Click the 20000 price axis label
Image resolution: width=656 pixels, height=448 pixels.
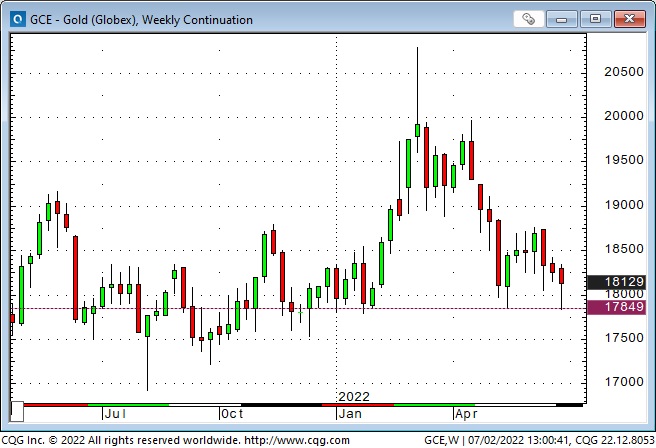(623, 116)
